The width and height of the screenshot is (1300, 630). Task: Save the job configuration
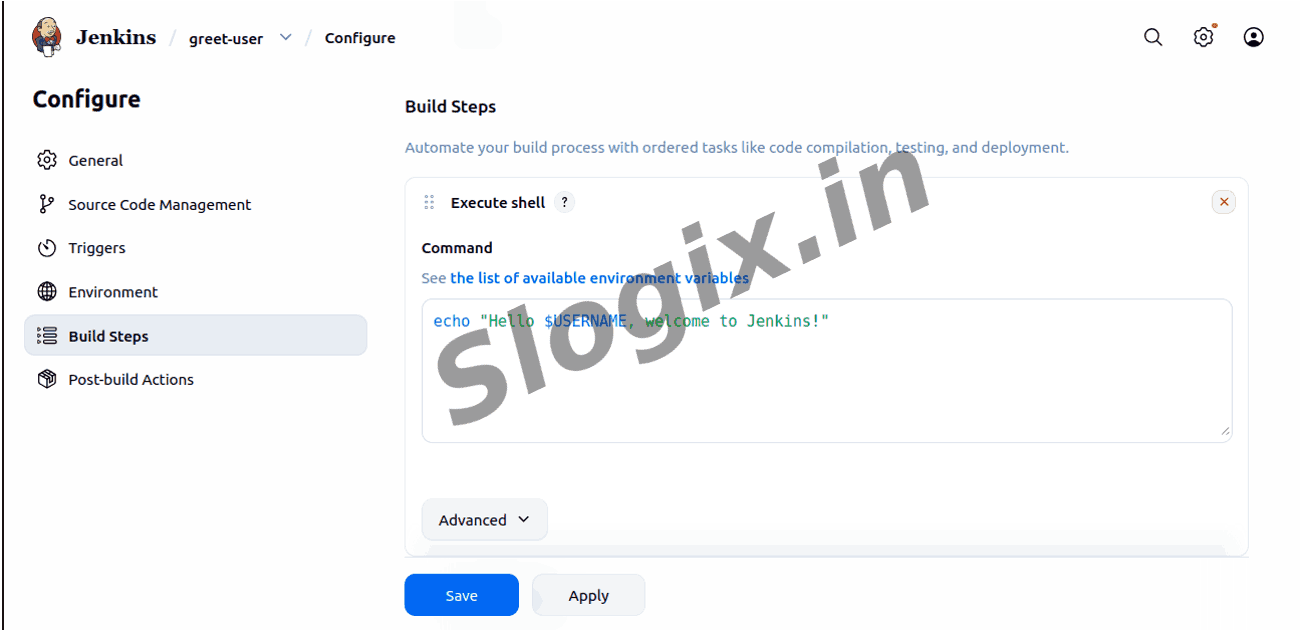click(x=461, y=595)
